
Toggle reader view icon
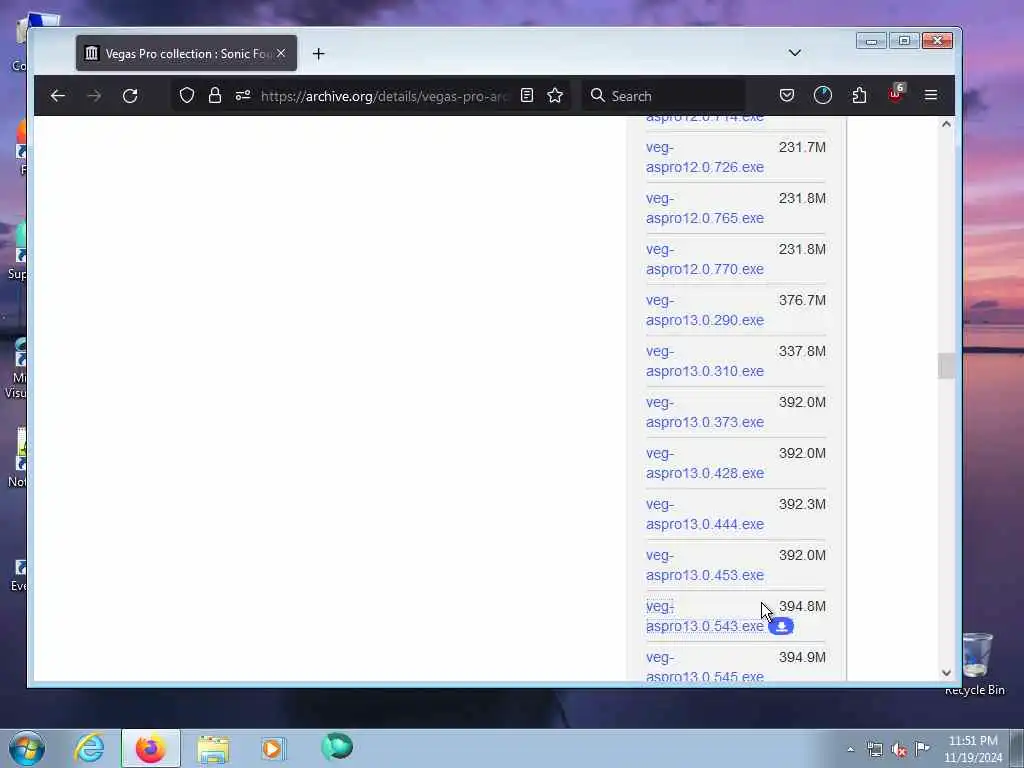(526, 95)
